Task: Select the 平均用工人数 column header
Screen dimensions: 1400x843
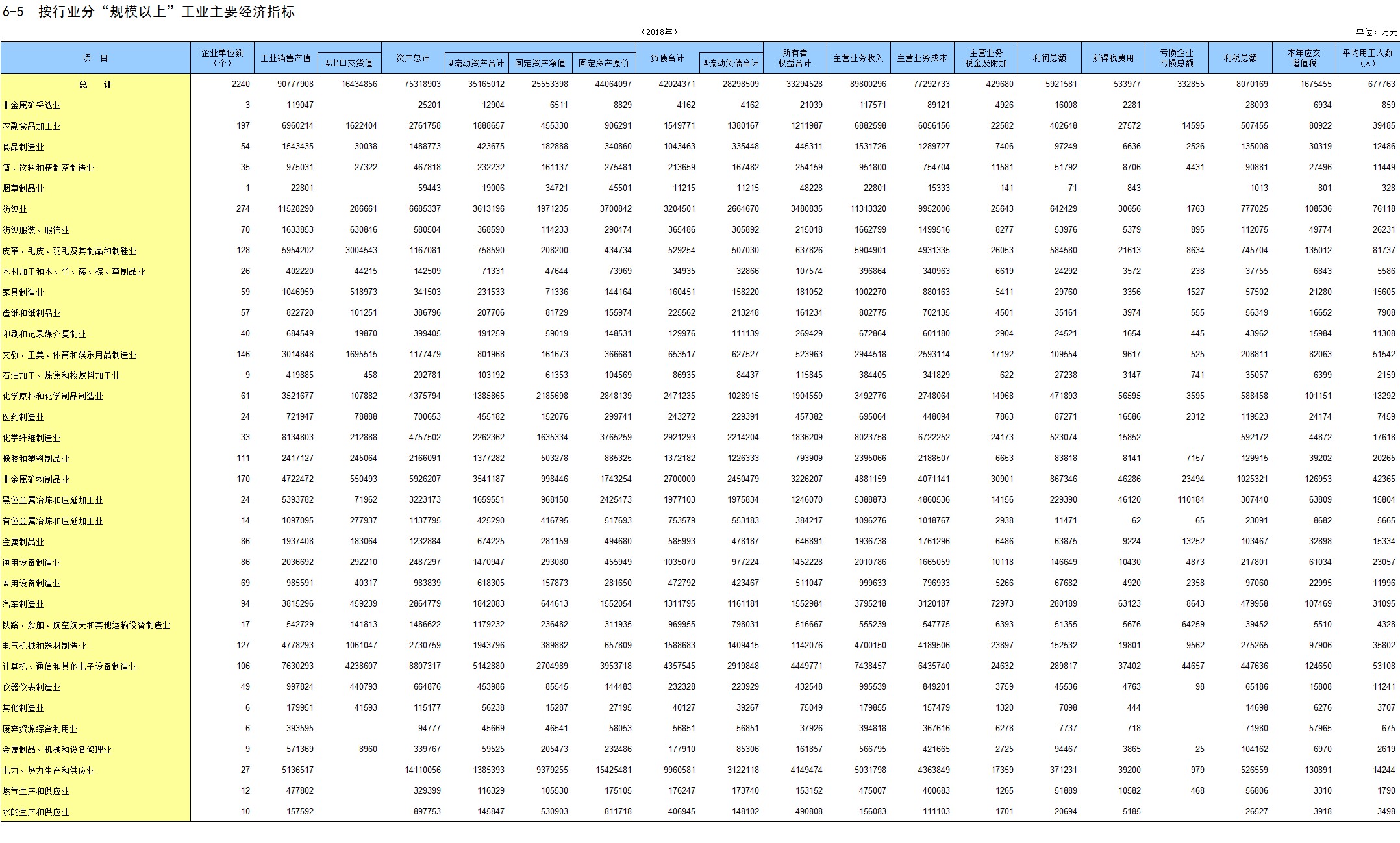Action: (x=1368, y=58)
